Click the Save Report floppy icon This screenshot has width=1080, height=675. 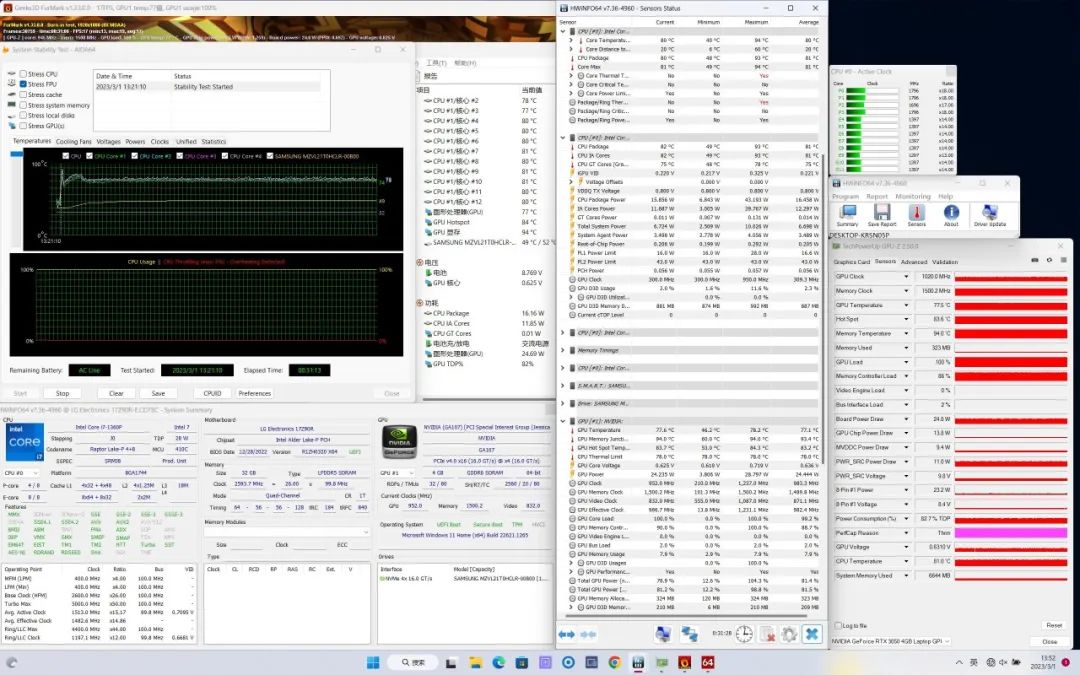coord(881,214)
